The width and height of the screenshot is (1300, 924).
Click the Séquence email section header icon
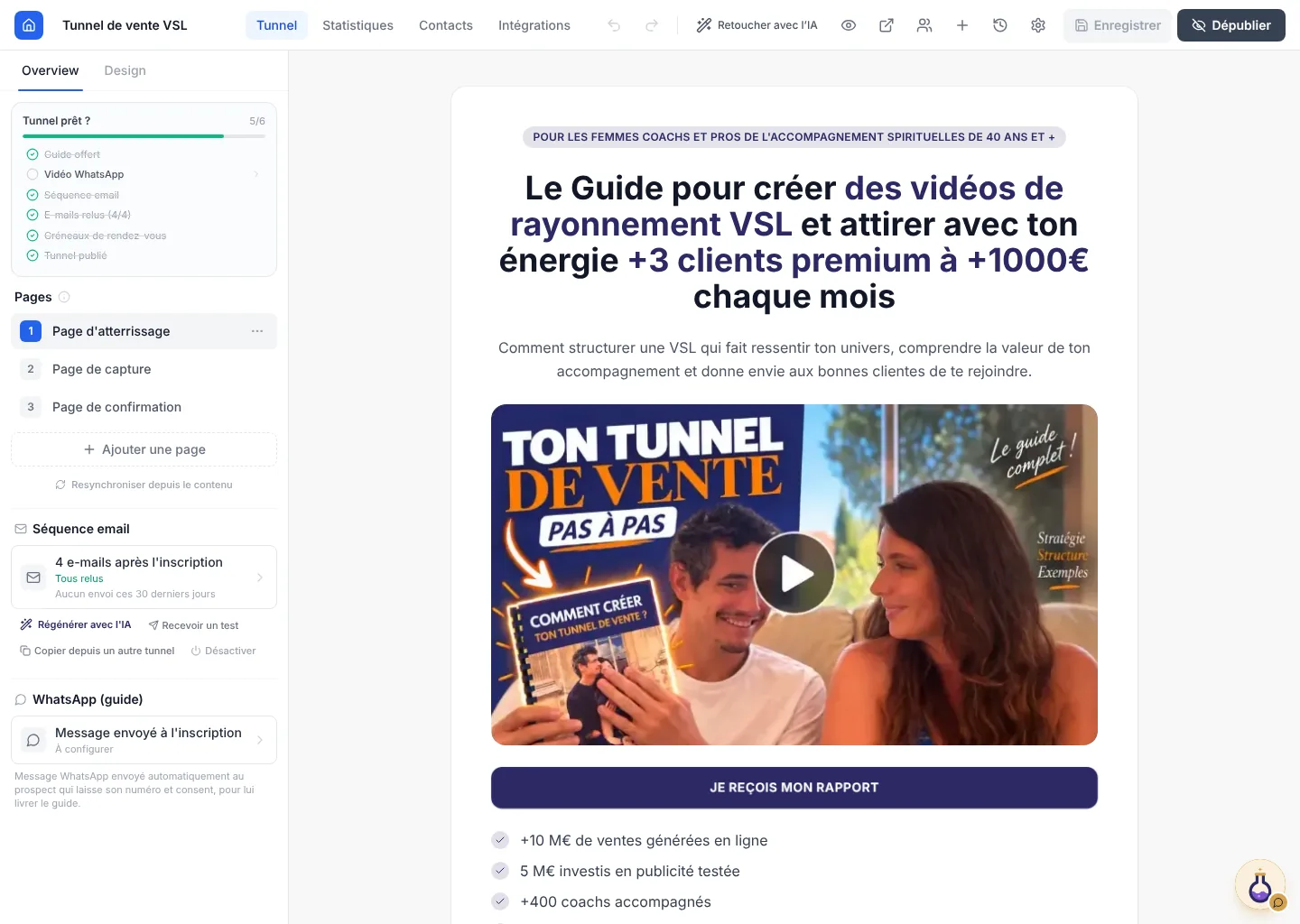coord(21,529)
